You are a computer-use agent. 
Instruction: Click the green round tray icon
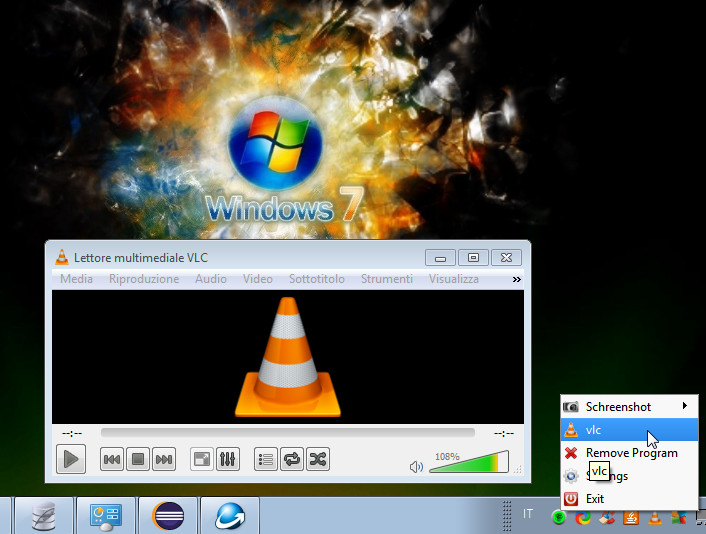coord(559,517)
